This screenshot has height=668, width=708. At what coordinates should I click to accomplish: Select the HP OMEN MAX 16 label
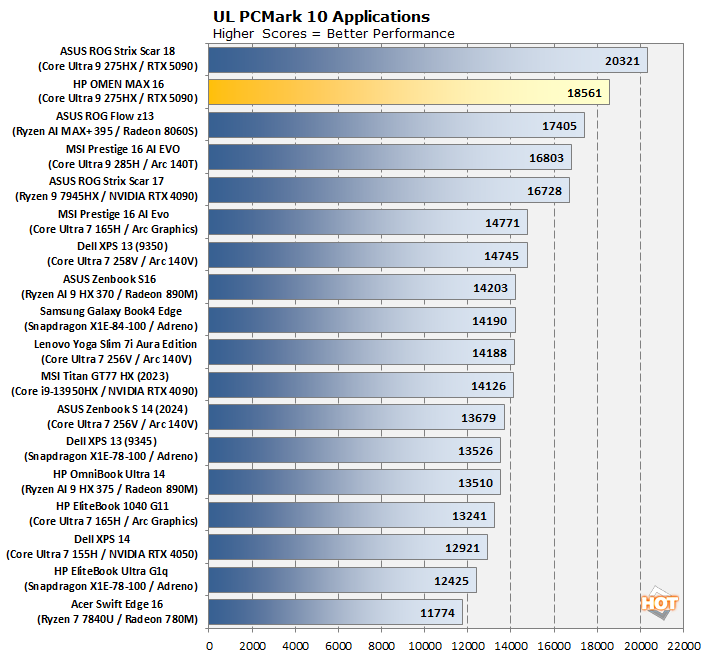point(117,91)
